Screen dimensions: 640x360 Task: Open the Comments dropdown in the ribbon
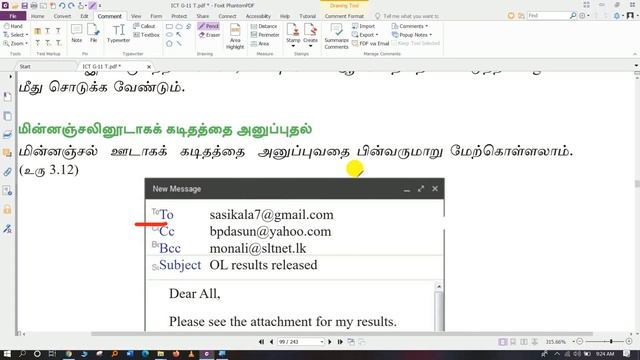click(410, 26)
